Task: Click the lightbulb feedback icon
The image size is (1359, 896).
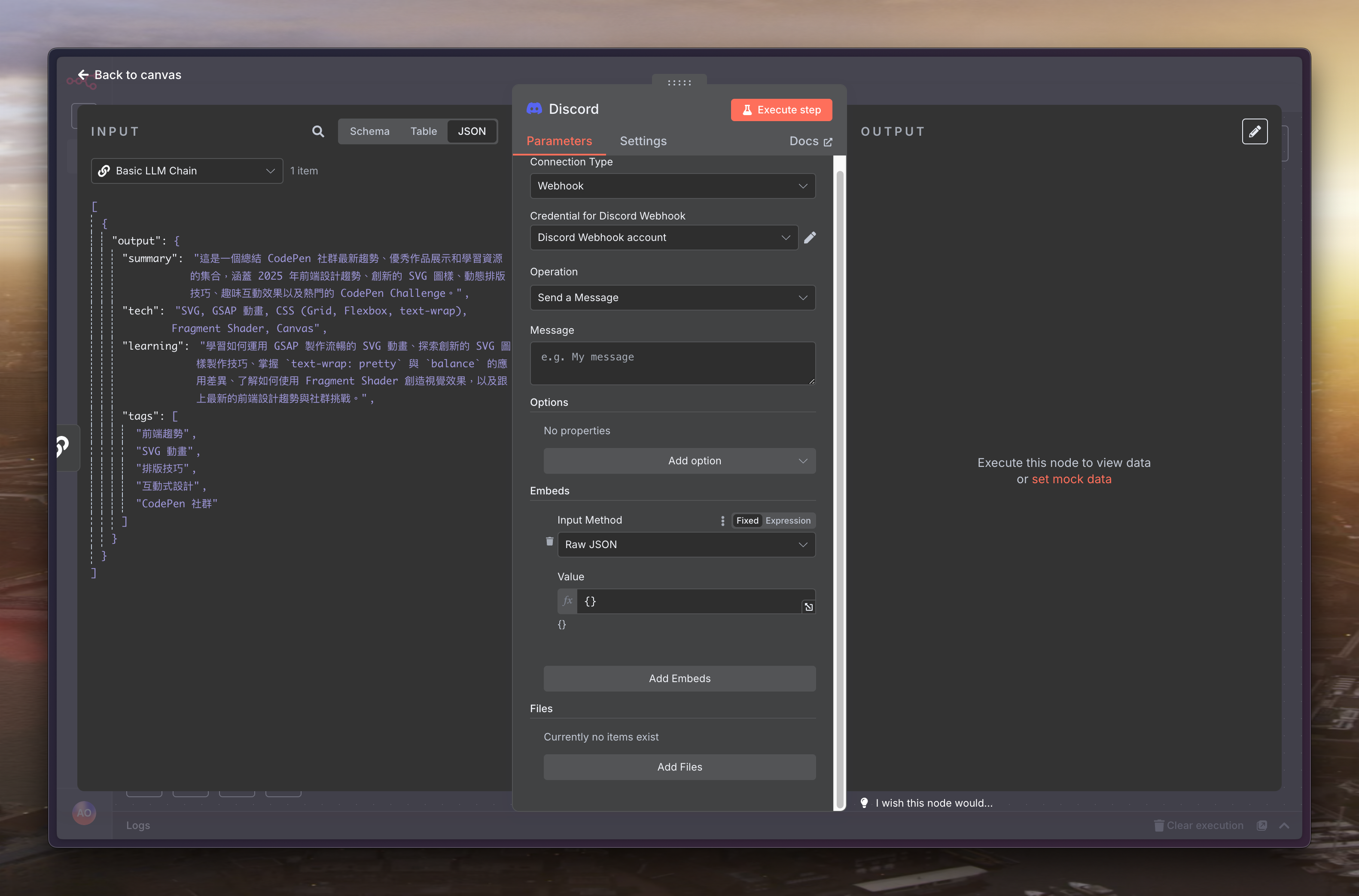Action: pyautogui.click(x=864, y=803)
